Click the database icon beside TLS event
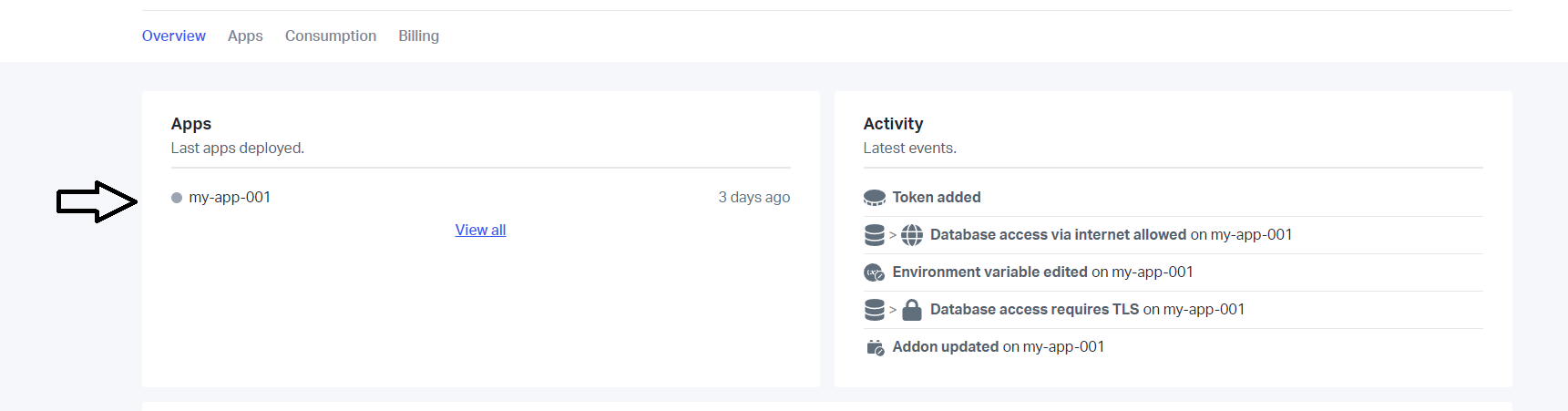The height and width of the screenshot is (411, 1568). 875,310
